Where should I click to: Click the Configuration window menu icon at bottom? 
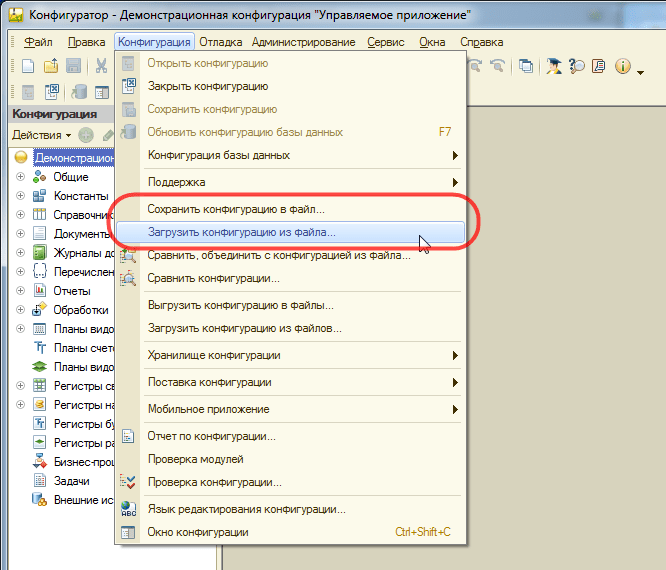[x=128, y=532]
